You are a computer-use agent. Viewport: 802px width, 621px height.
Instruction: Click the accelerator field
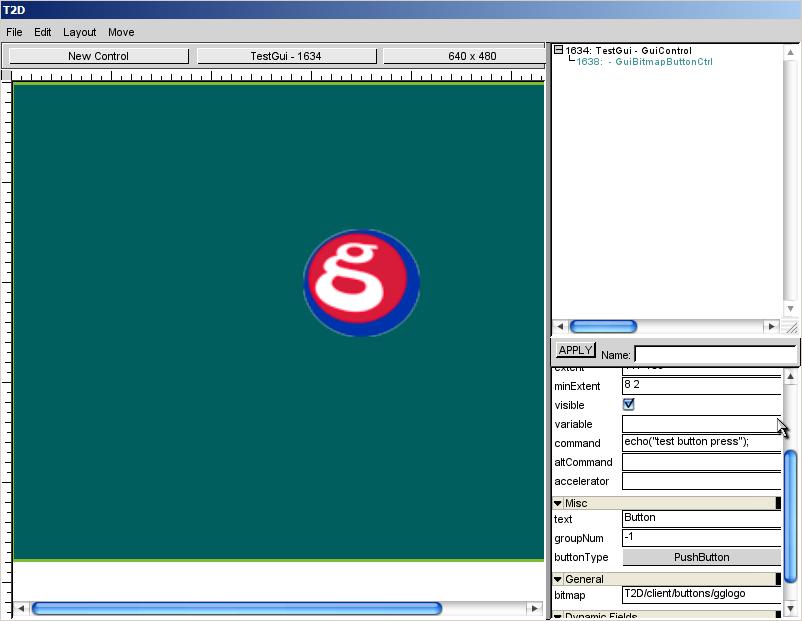click(701, 481)
